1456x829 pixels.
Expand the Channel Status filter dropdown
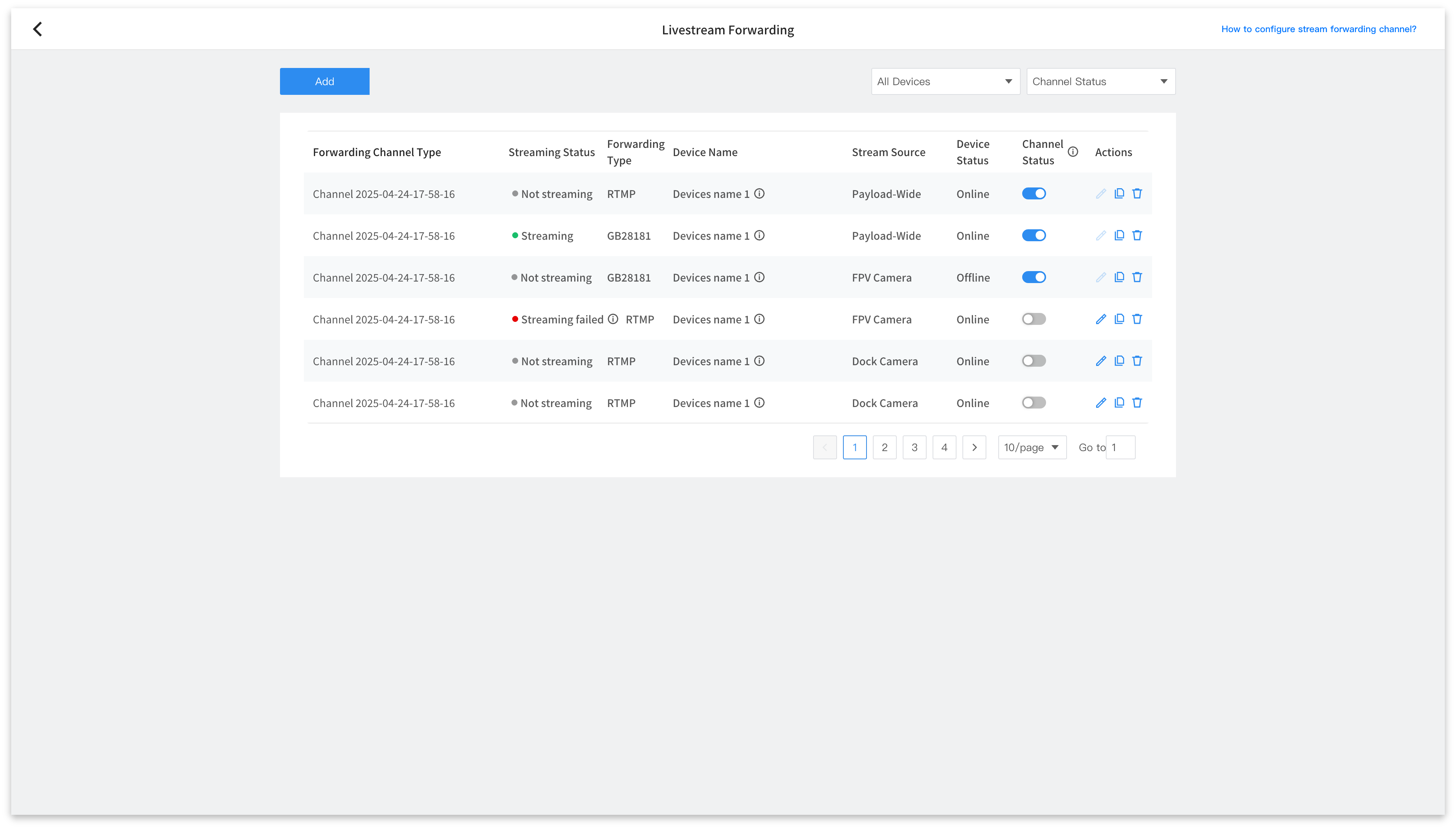click(1100, 81)
